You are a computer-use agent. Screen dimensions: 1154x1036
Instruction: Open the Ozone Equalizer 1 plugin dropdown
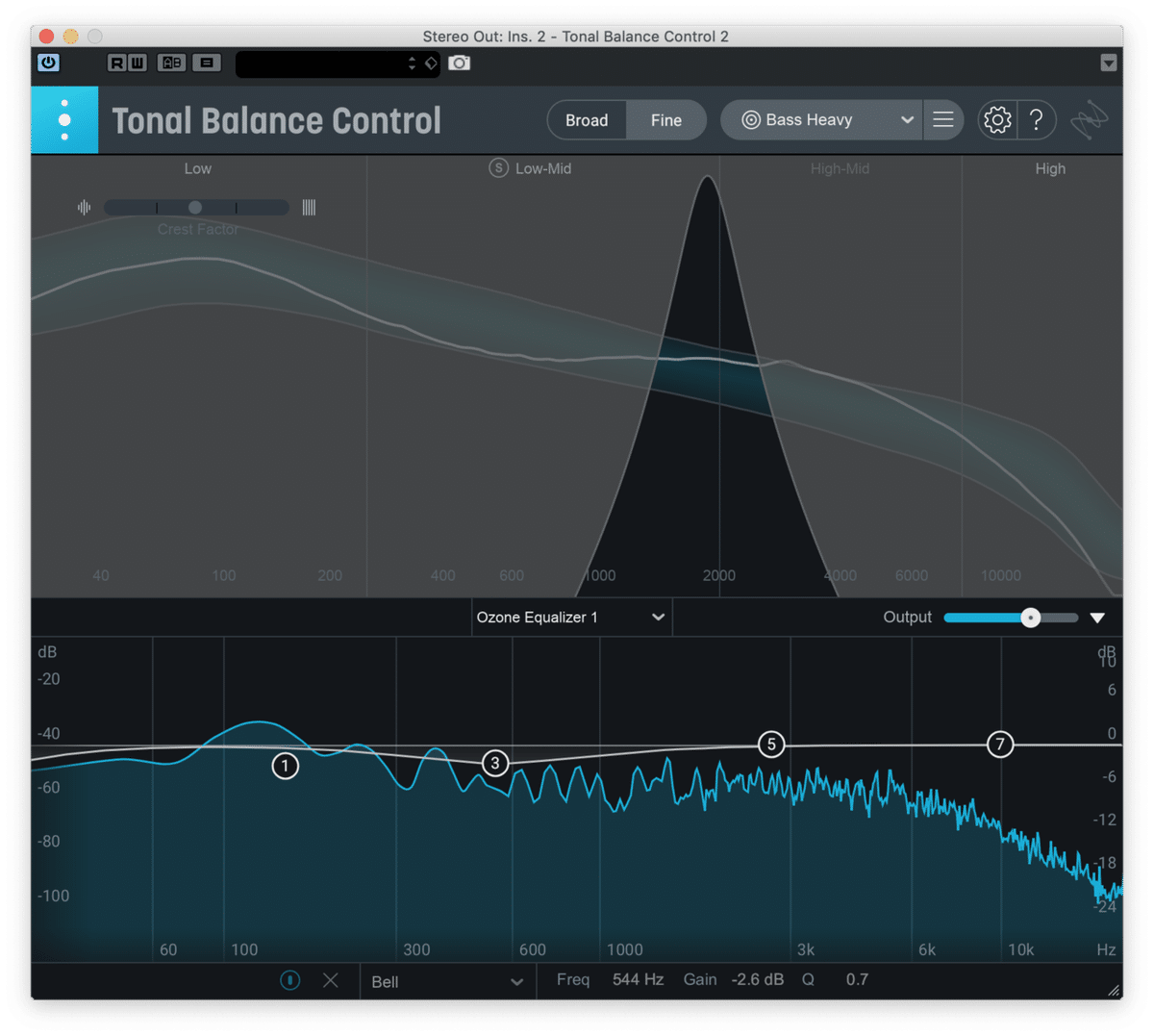[571, 618]
